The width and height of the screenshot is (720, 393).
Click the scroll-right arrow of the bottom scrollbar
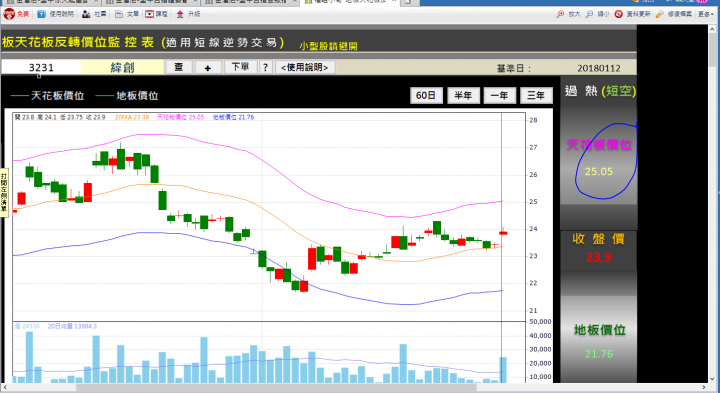click(705, 388)
